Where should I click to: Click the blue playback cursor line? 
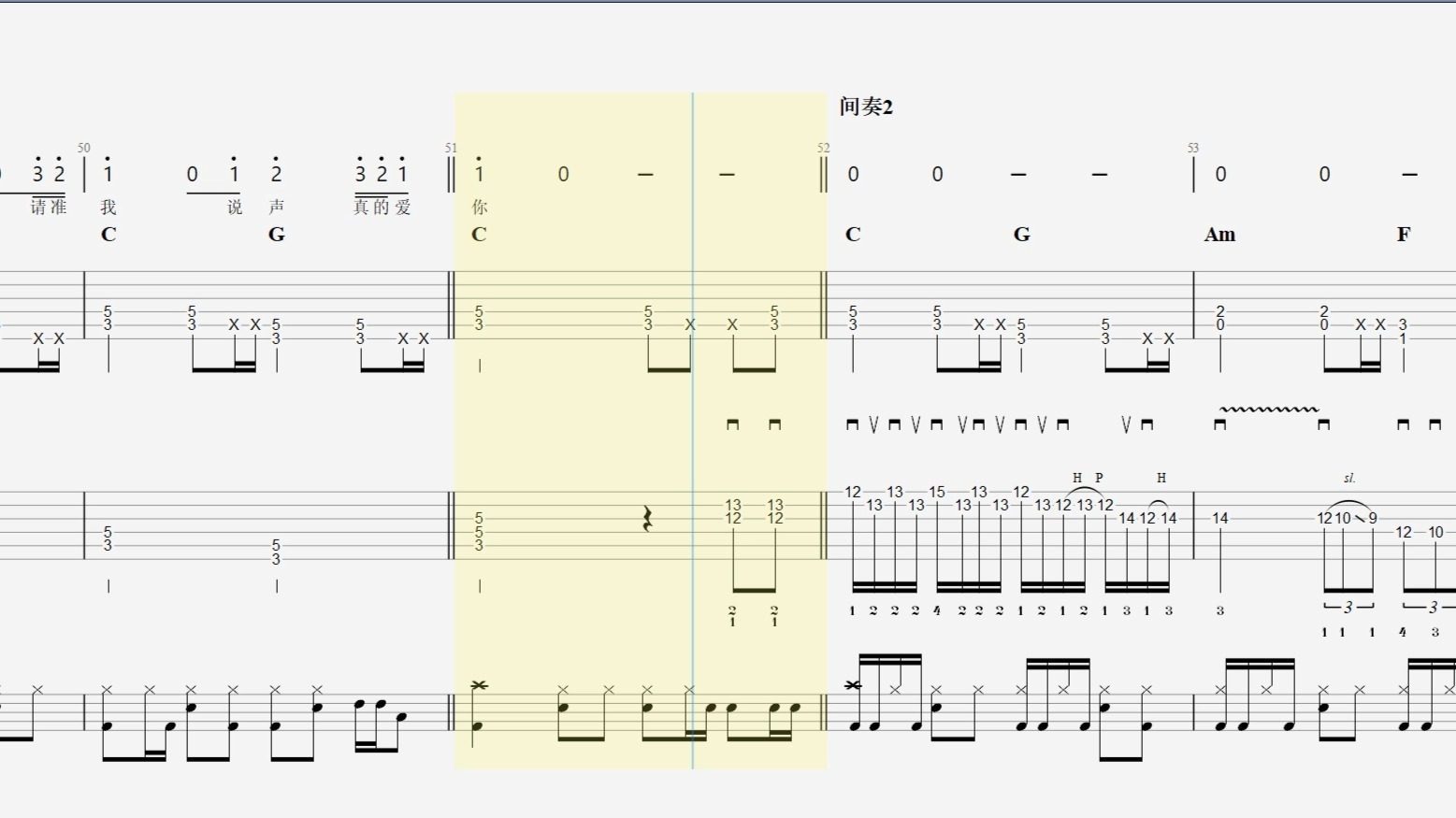click(x=693, y=430)
